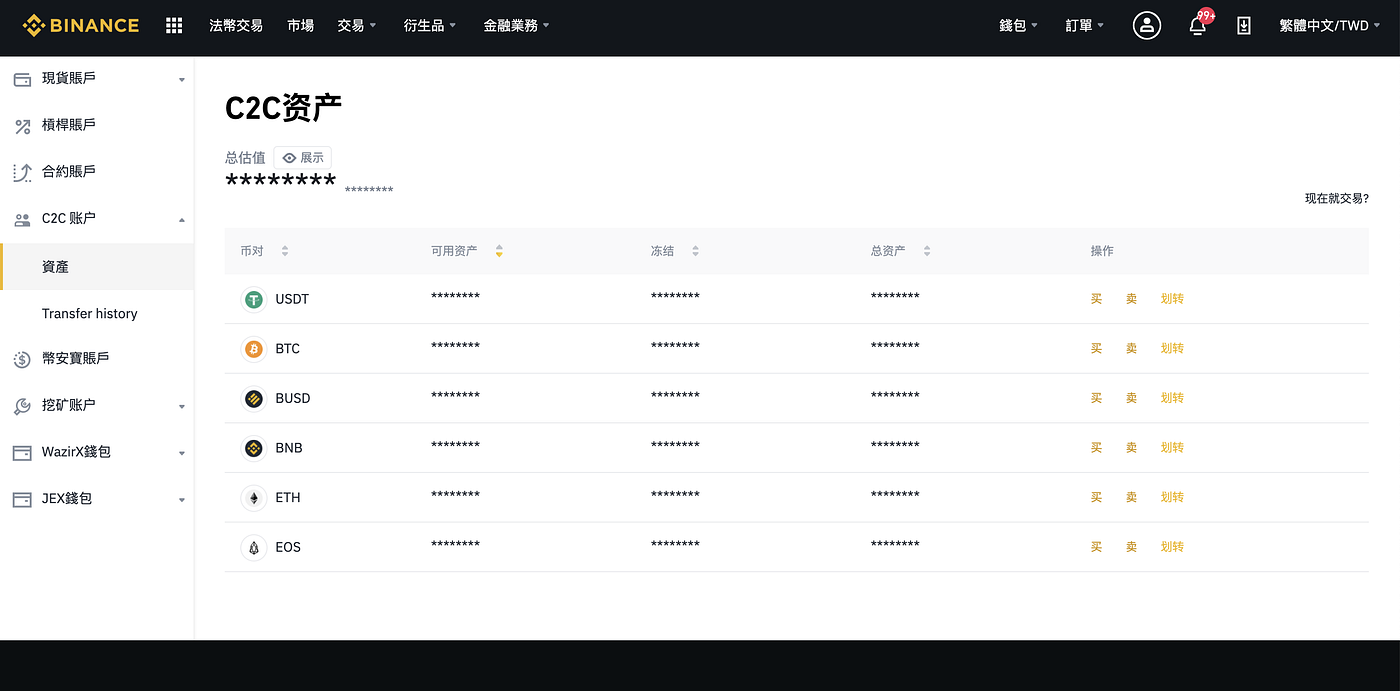Image resolution: width=1400 pixels, height=691 pixels.
Task: Expand the 挖矿账户 sidebar arrow
Action: [x=182, y=406]
